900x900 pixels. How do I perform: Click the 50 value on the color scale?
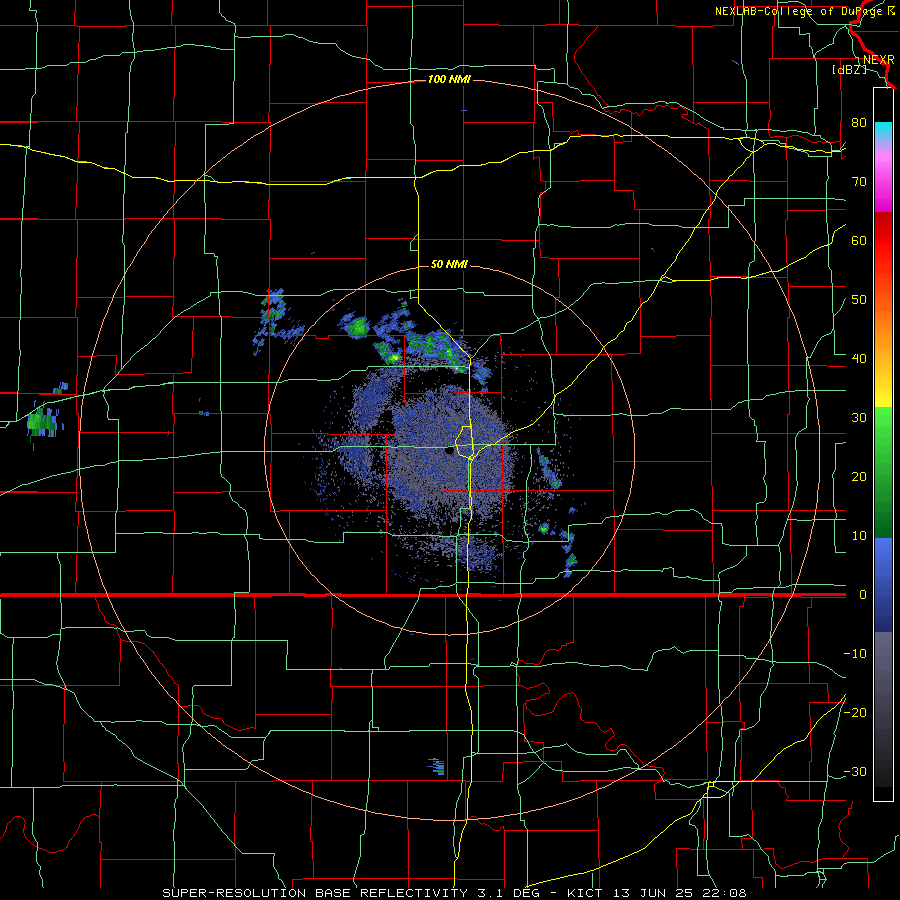click(x=859, y=300)
